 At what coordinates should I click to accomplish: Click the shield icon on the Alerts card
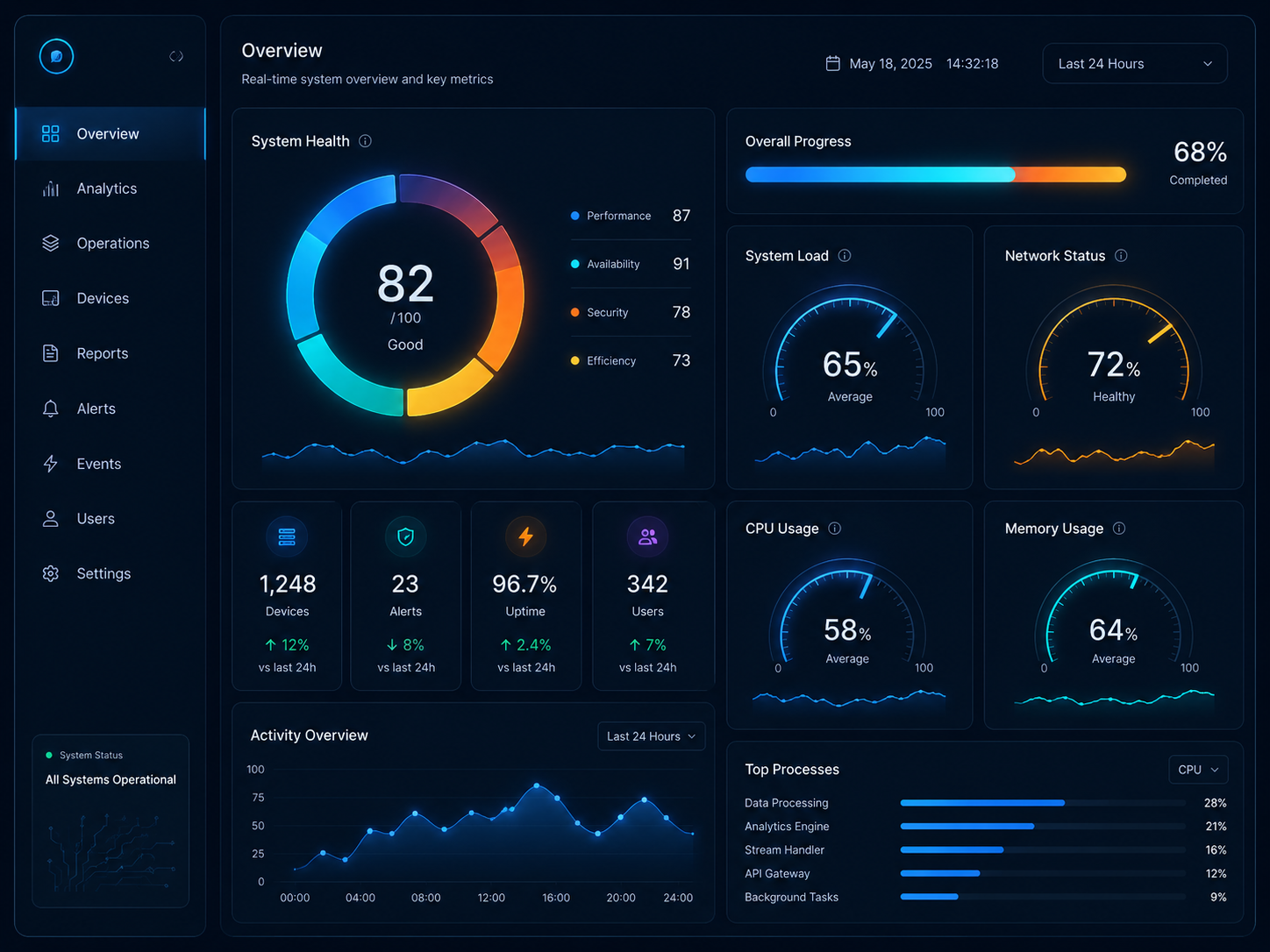(x=405, y=536)
